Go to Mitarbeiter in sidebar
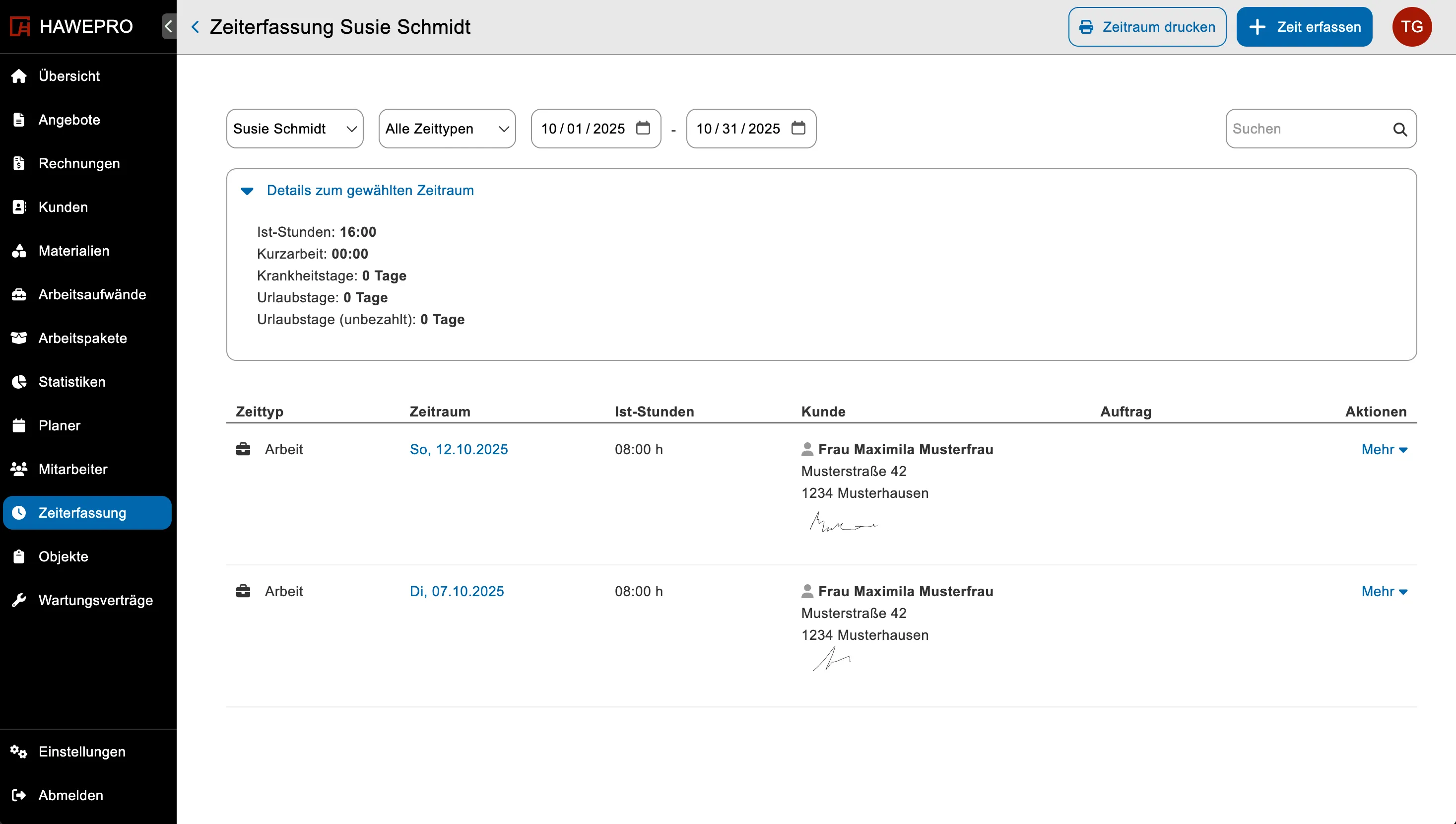Image resolution: width=1456 pixels, height=824 pixels. tap(72, 469)
